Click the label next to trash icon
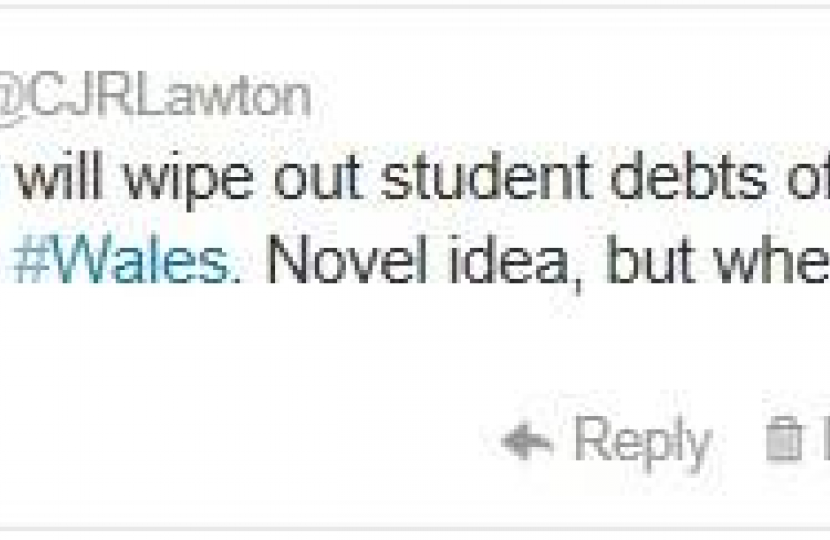This screenshot has height=540, width=830. click(826, 439)
